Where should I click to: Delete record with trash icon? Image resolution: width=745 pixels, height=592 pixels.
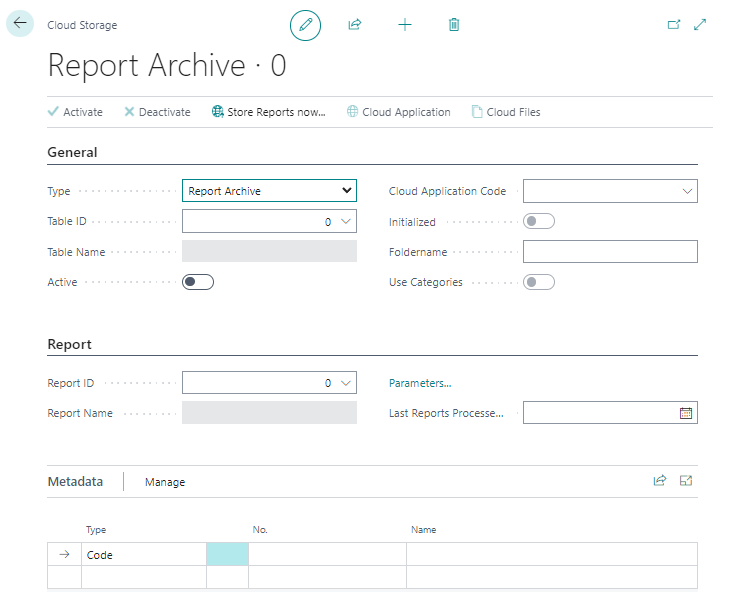(x=454, y=24)
